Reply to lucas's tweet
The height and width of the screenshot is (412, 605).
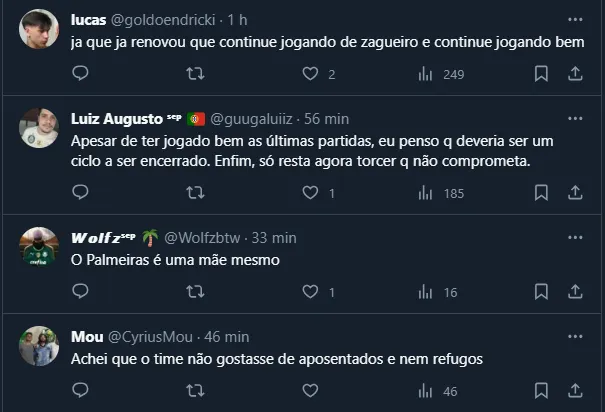point(81,73)
